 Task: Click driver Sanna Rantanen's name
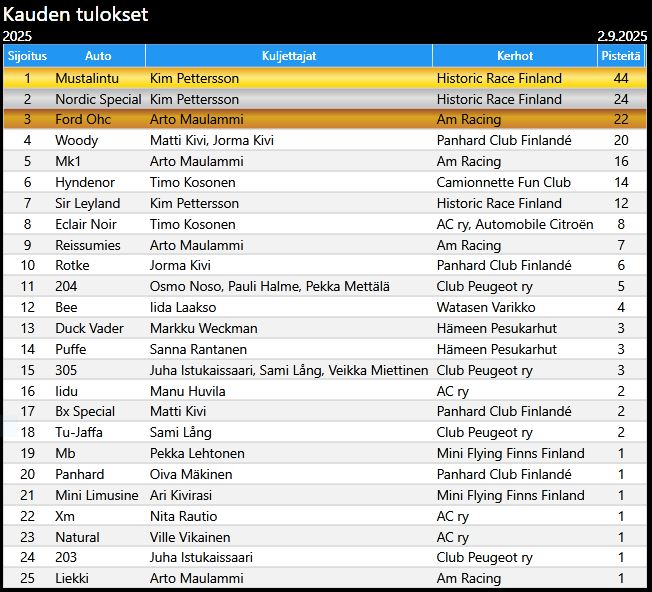click(199, 349)
